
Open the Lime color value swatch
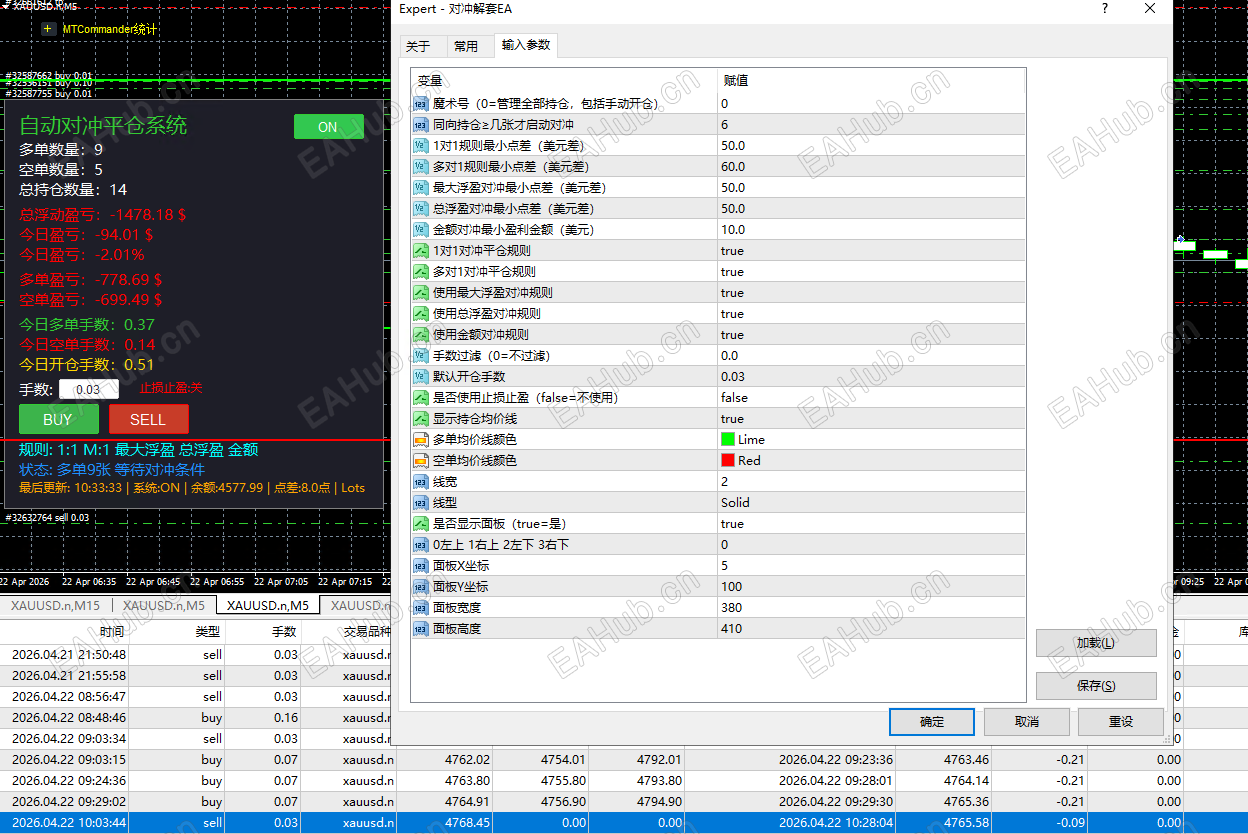tap(727, 439)
